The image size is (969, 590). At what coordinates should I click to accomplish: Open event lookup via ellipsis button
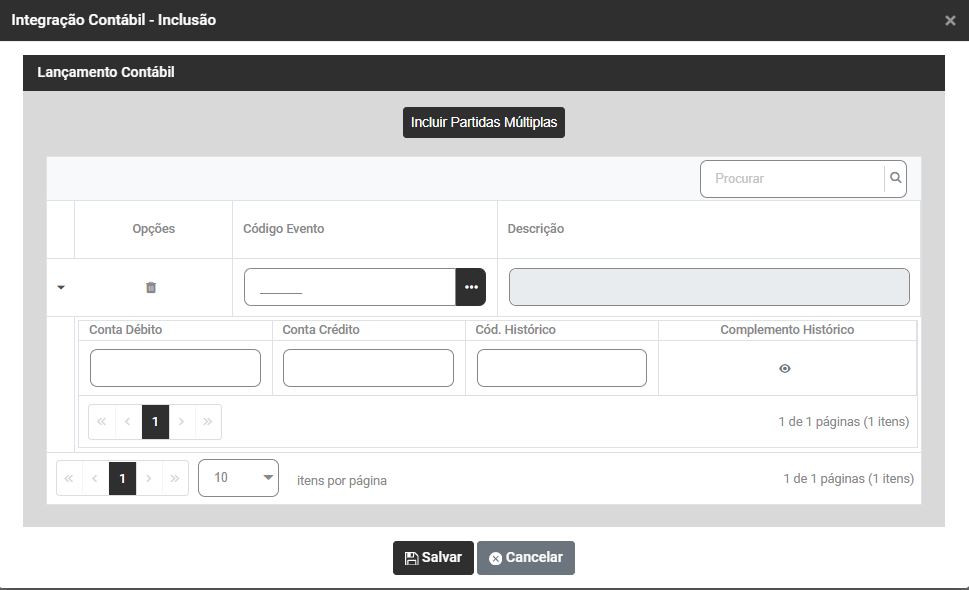point(471,287)
